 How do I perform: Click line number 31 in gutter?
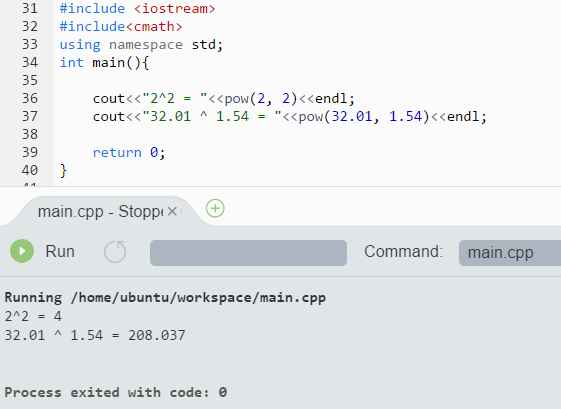pos(30,8)
